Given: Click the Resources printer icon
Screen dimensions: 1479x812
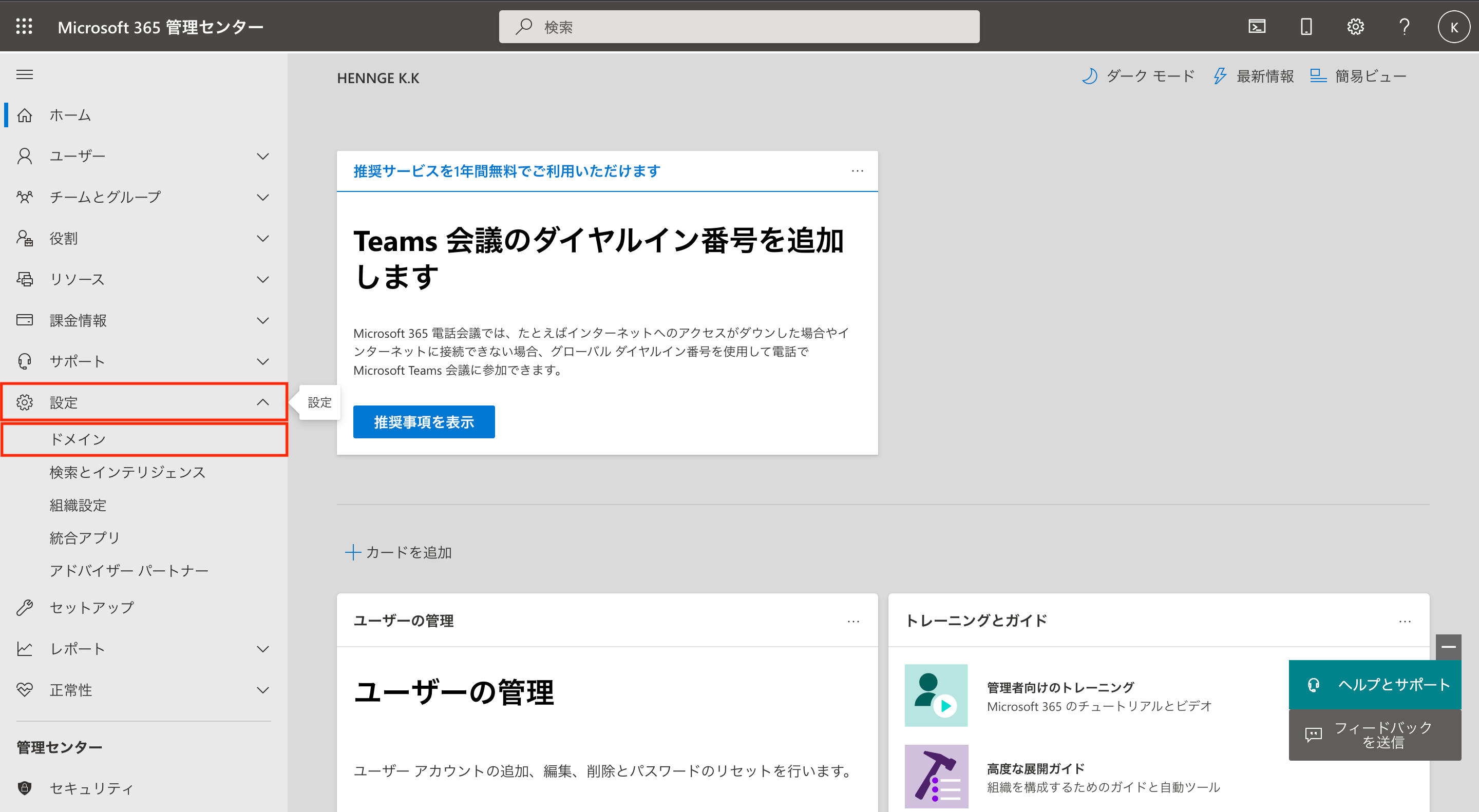Looking at the screenshot, I should click(x=24, y=279).
